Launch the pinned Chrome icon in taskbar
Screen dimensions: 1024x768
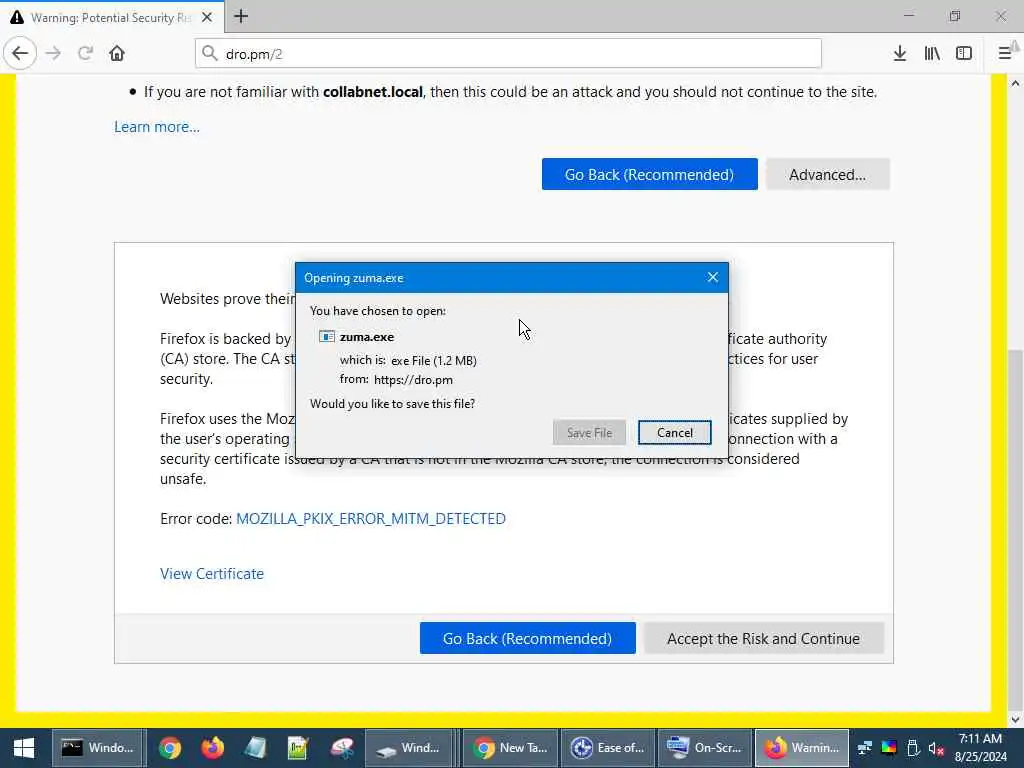(170, 748)
